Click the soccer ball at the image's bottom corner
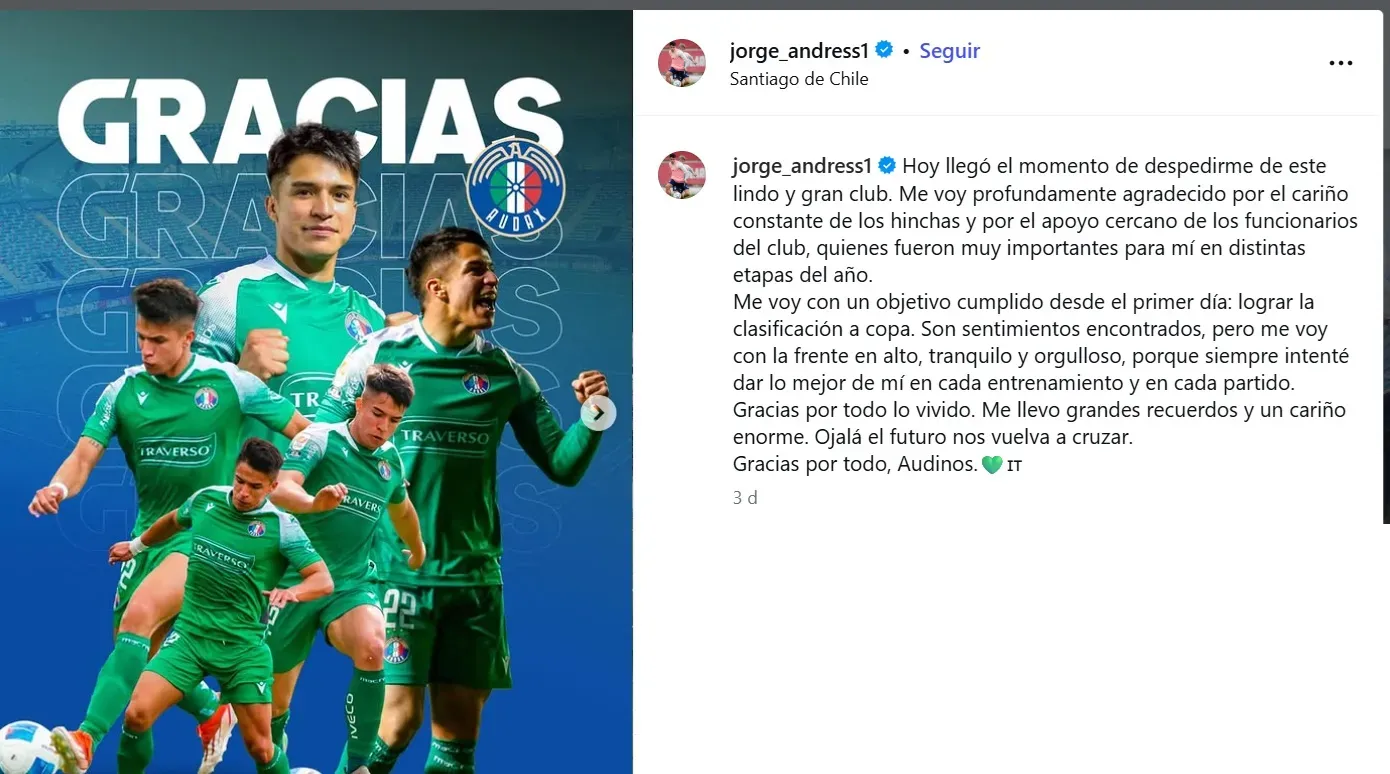The image size is (1390, 774). point(28,748)
